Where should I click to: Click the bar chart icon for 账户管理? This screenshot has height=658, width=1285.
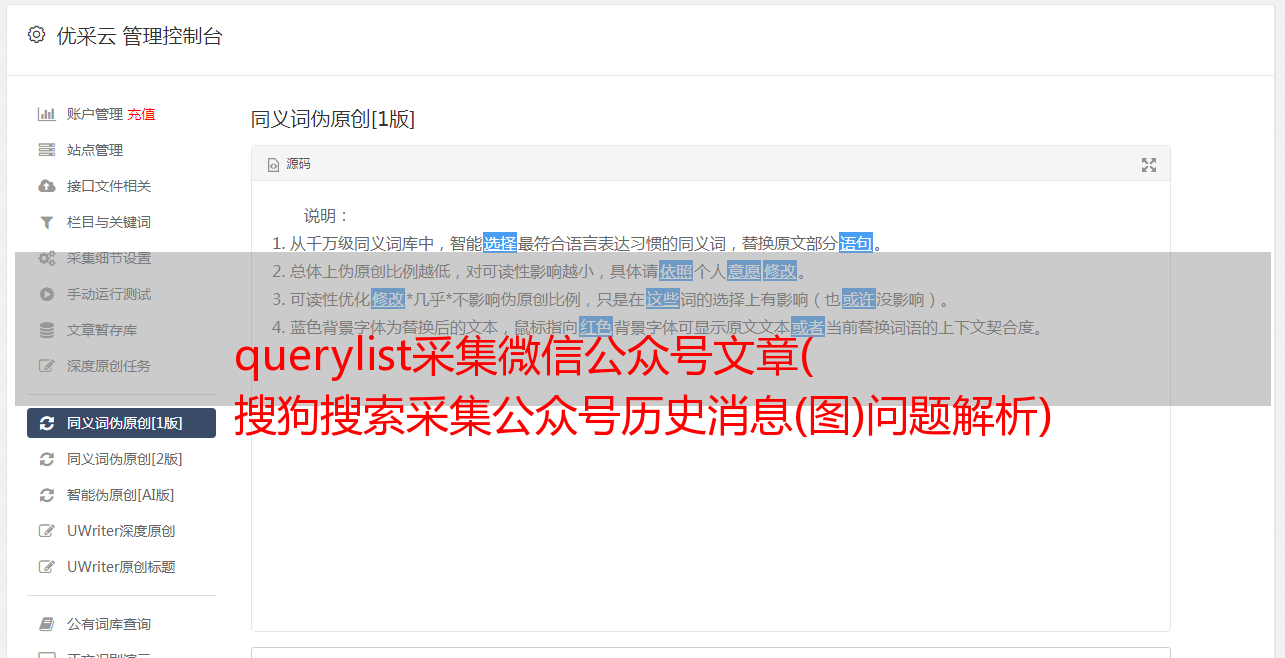[x=46, y=114]
